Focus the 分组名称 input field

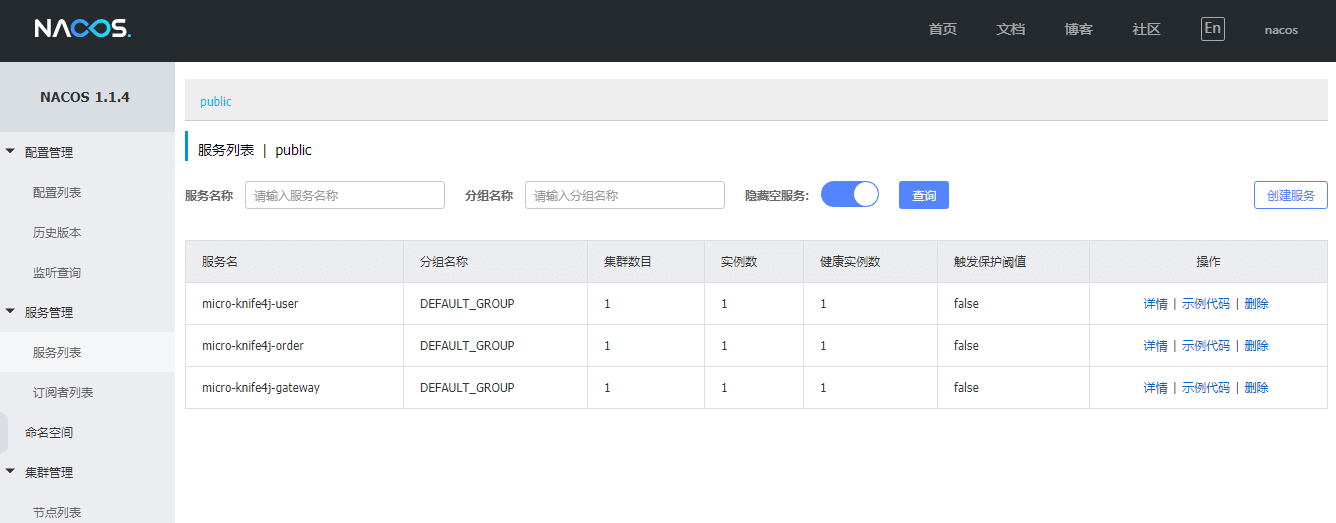tap(625, 195)
